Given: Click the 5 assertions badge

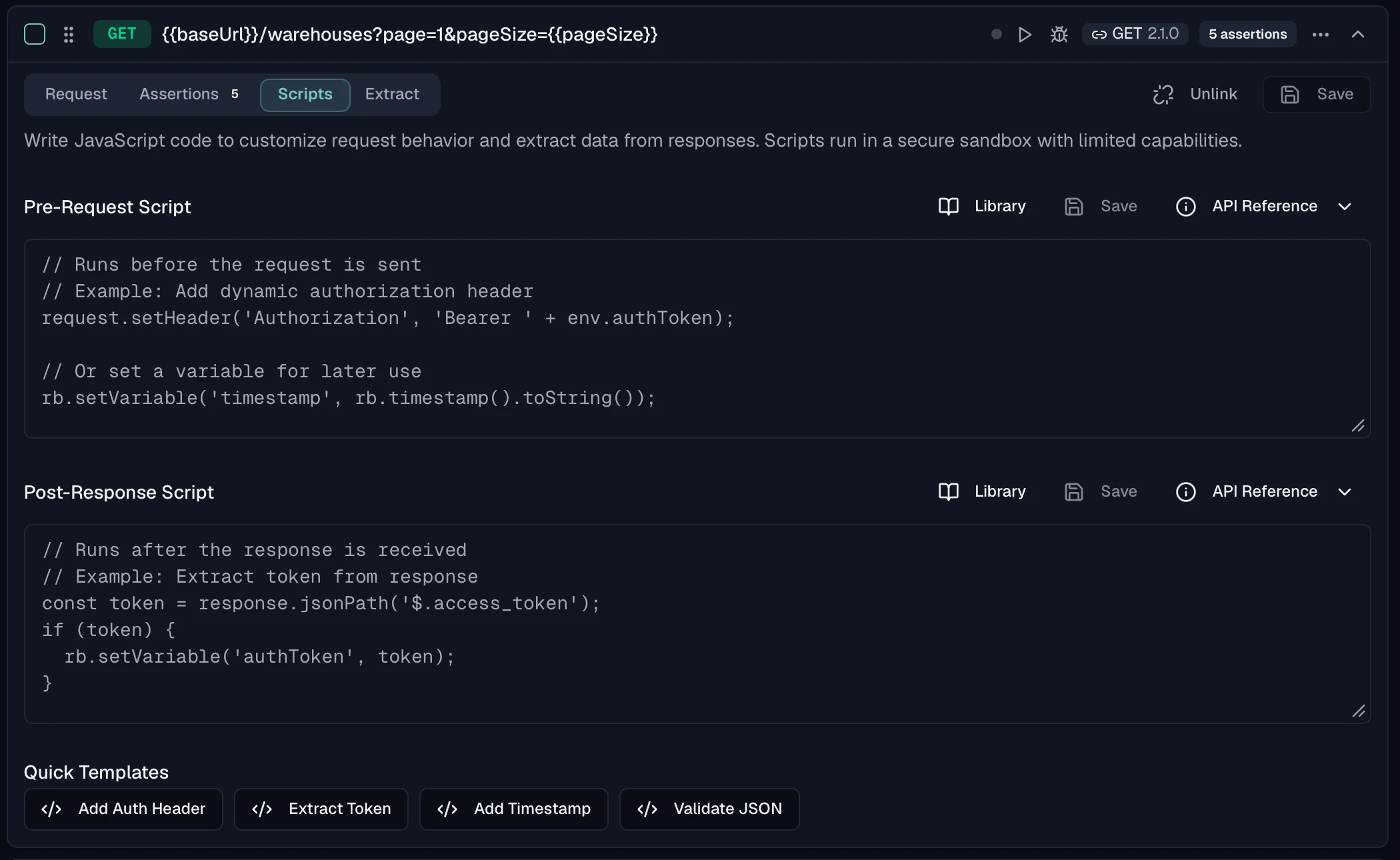Looking at the screenshot, I should click(x=1247, y=34).
